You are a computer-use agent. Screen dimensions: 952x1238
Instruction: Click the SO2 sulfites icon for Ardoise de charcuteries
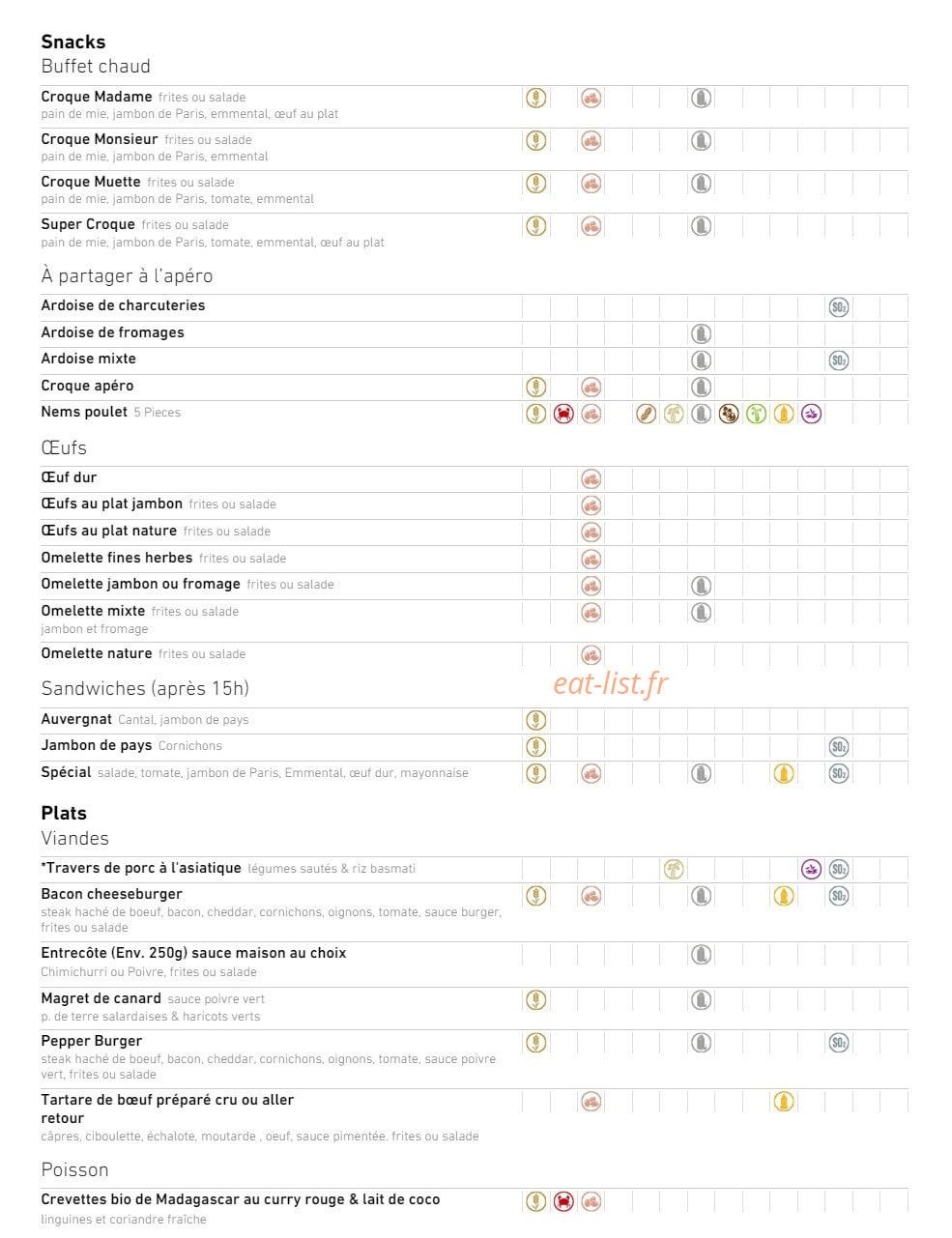pos(839,307)
